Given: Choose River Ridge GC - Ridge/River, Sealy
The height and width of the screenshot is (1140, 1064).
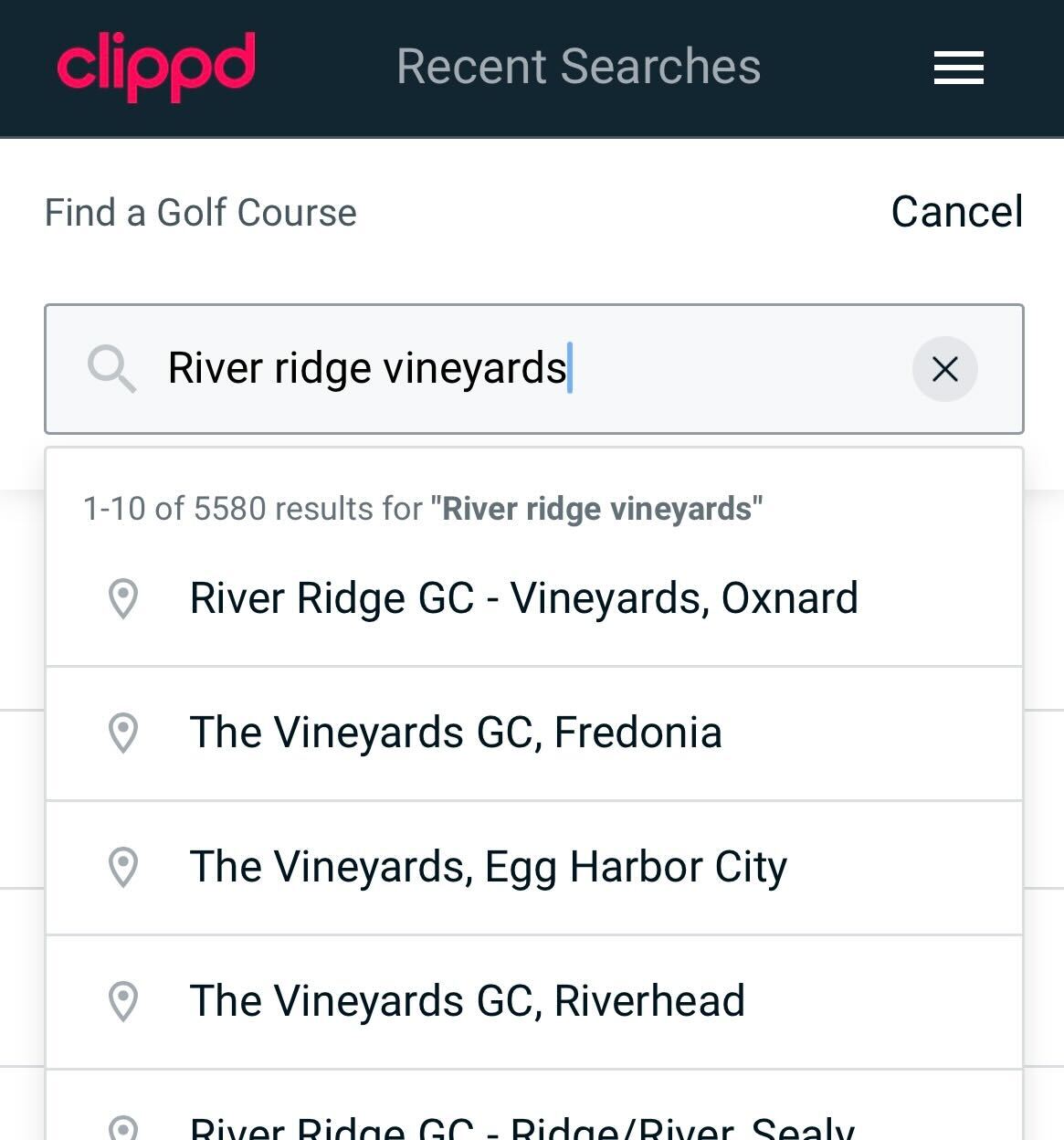Looking at the screenshot, I should point(521,1129).
